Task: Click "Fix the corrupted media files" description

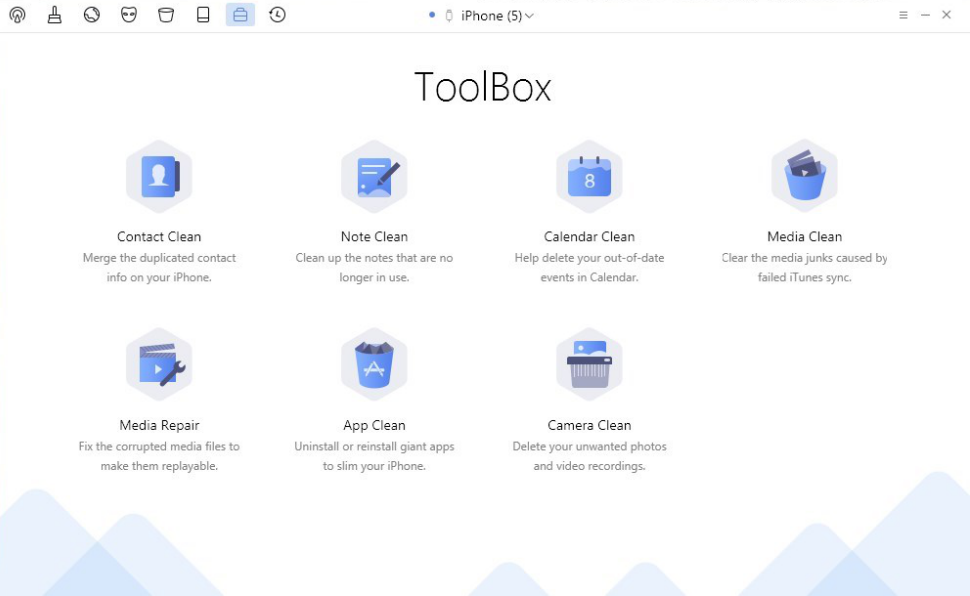Action: pos(159,456)
